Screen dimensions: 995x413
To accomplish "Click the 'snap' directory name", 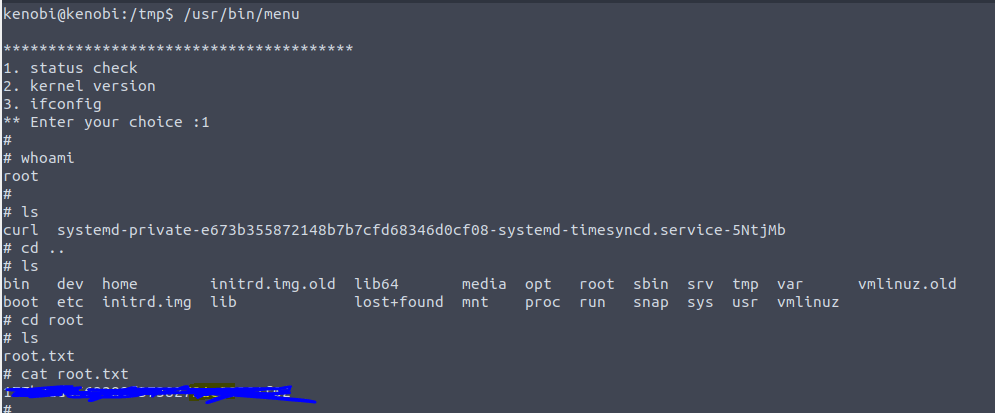I will (x=651, y=302).
